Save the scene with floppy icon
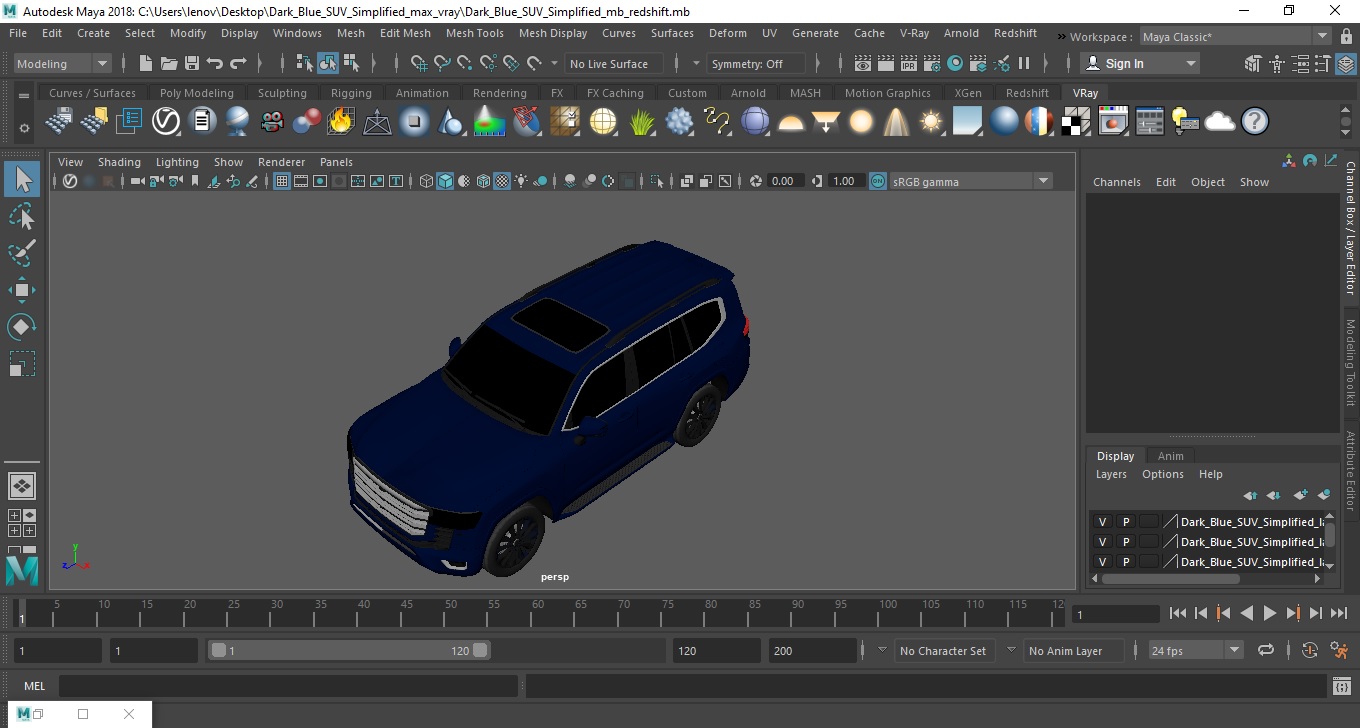Screen dimensions: 1360x728 point(192,63)
